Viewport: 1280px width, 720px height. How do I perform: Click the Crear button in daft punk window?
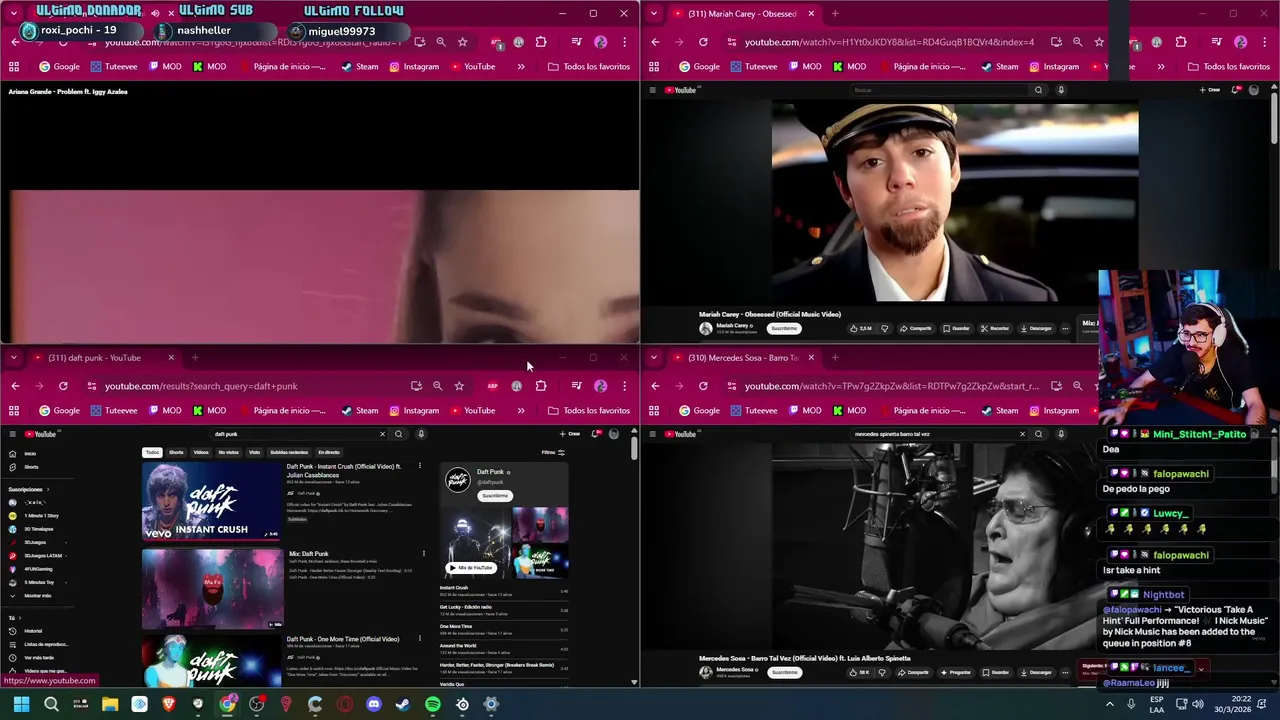coord(570,434)
